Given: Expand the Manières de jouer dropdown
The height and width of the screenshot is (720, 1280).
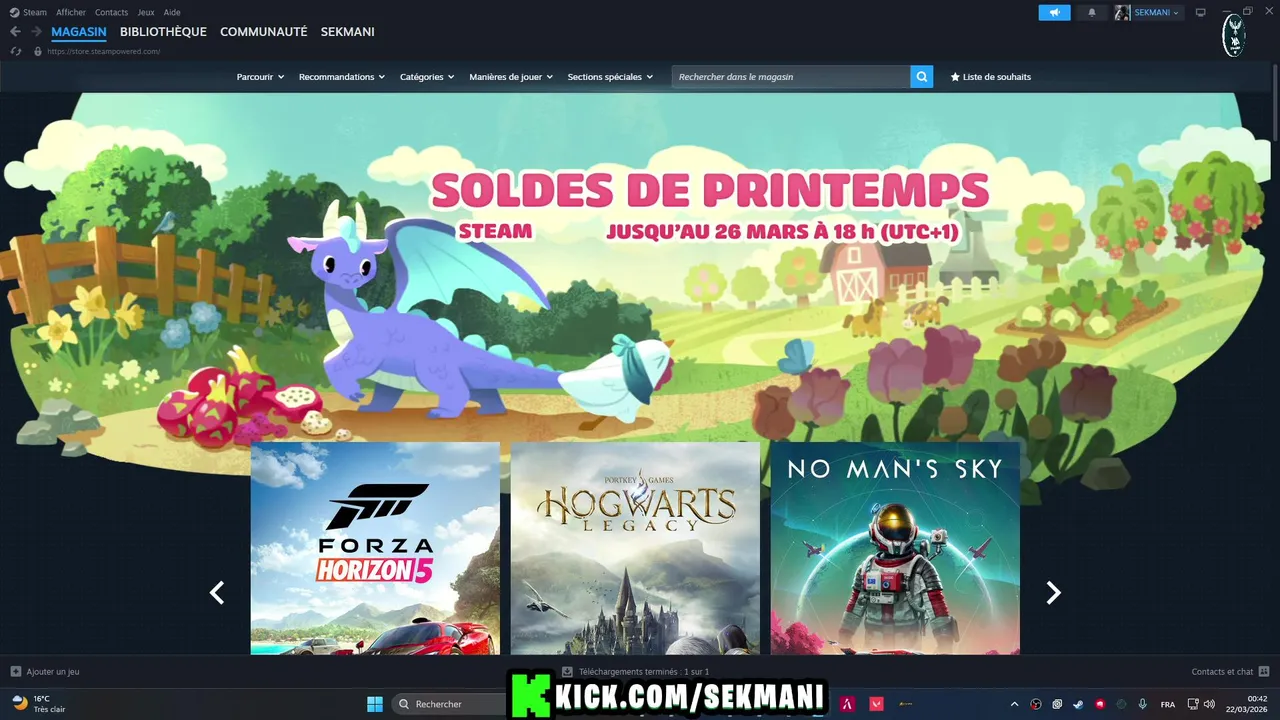Looking at the screenshot, I should pyautogui.click(x=511, y=77).
